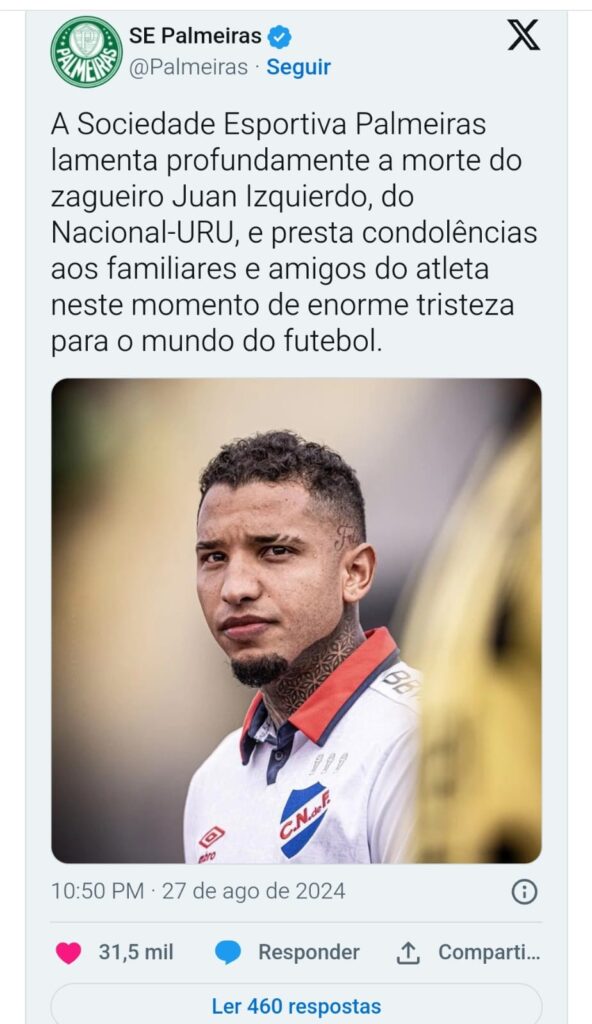Click the 27 de ago de 2024 date
This screenshot has height=1024, width=592.
[254, 891]
